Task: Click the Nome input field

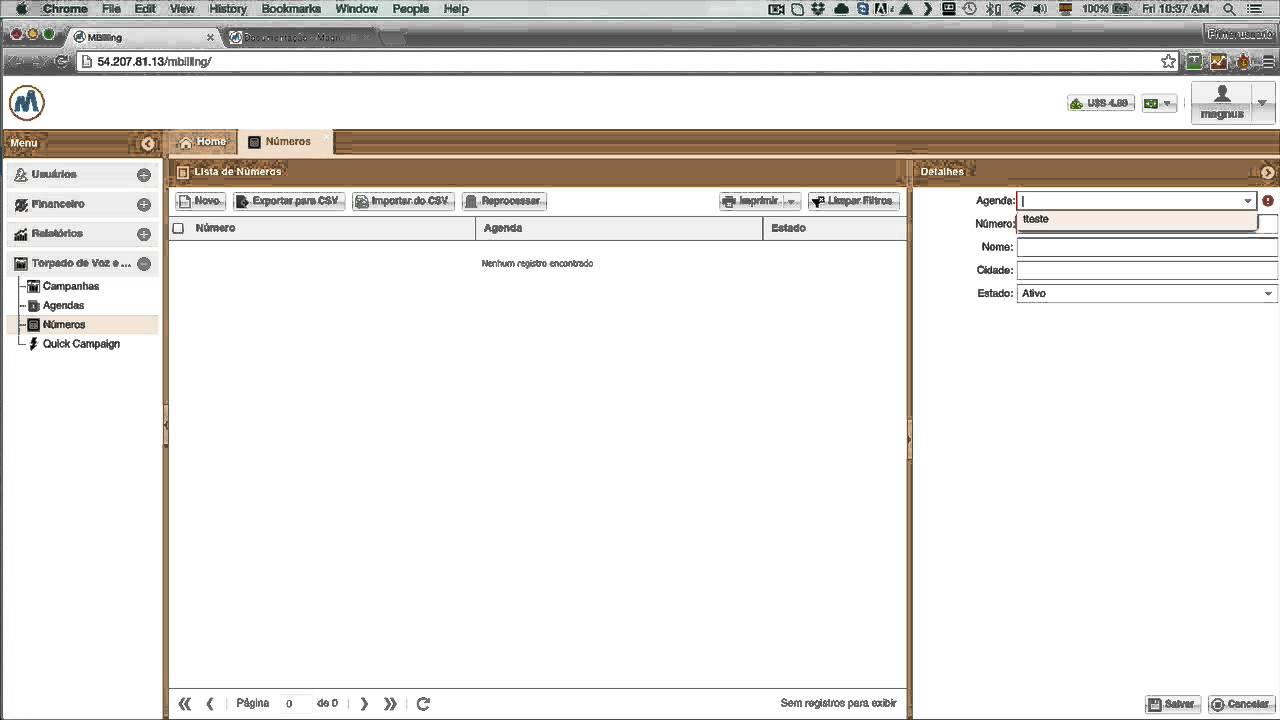Action: [x=1147, y=247]
